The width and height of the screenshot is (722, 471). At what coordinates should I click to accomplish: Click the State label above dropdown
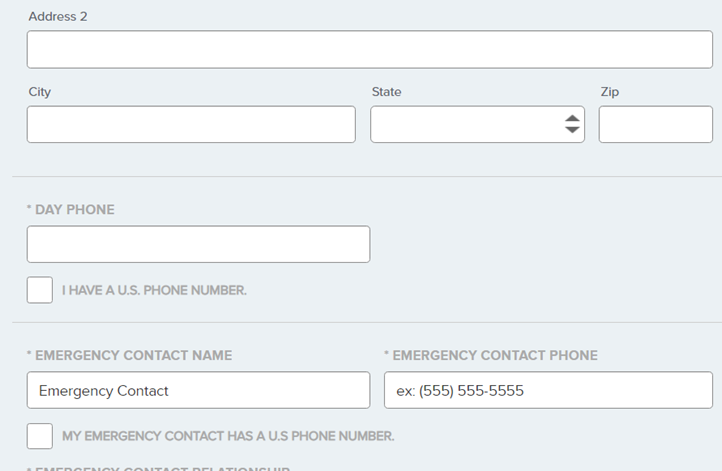(386, 92)
